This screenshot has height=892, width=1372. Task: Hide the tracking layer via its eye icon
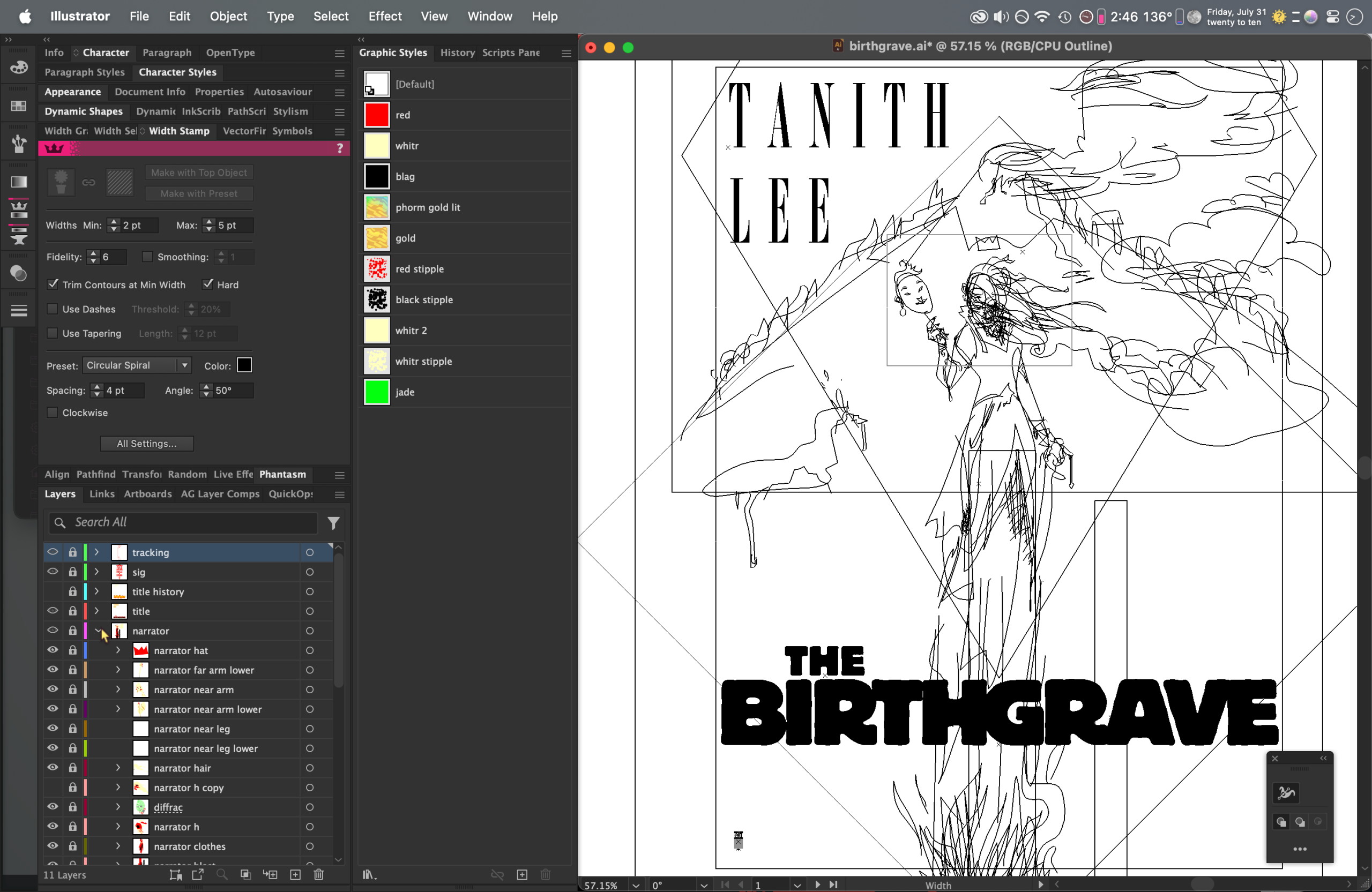[x=53, y=552]
